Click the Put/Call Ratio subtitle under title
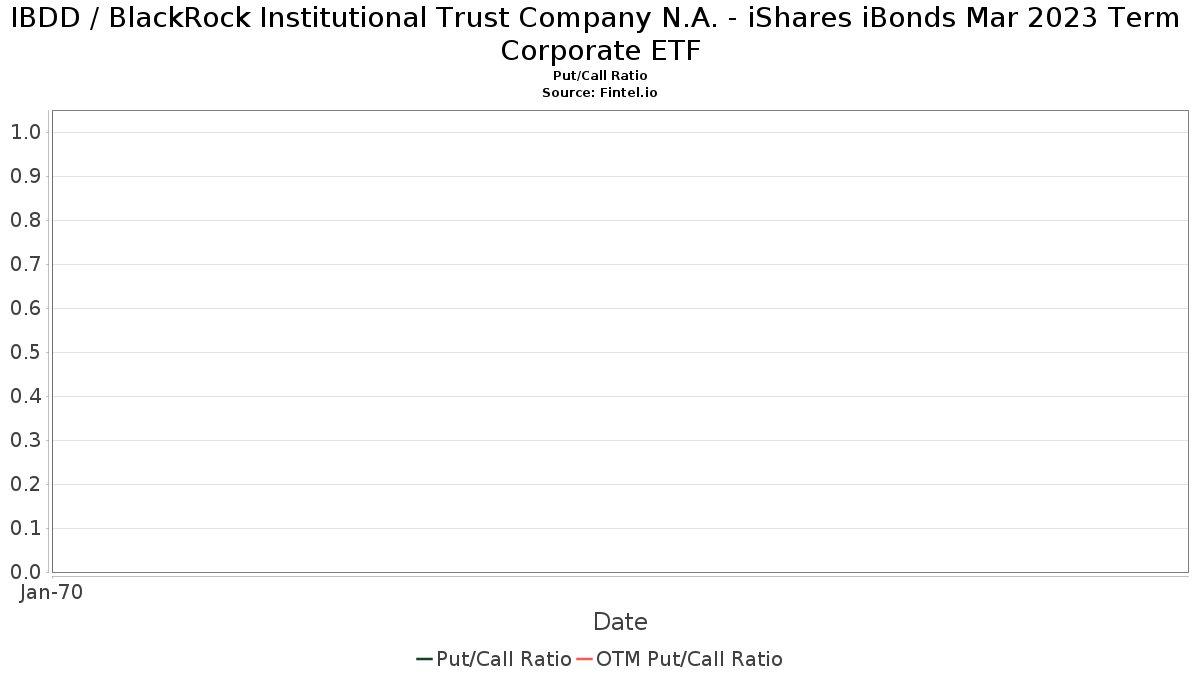This screenshot has width=1200, height=675. click(x=600, y=75)
